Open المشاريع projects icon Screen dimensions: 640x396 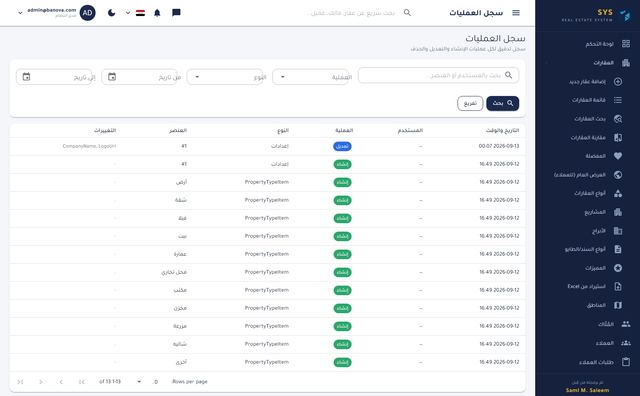618,212
